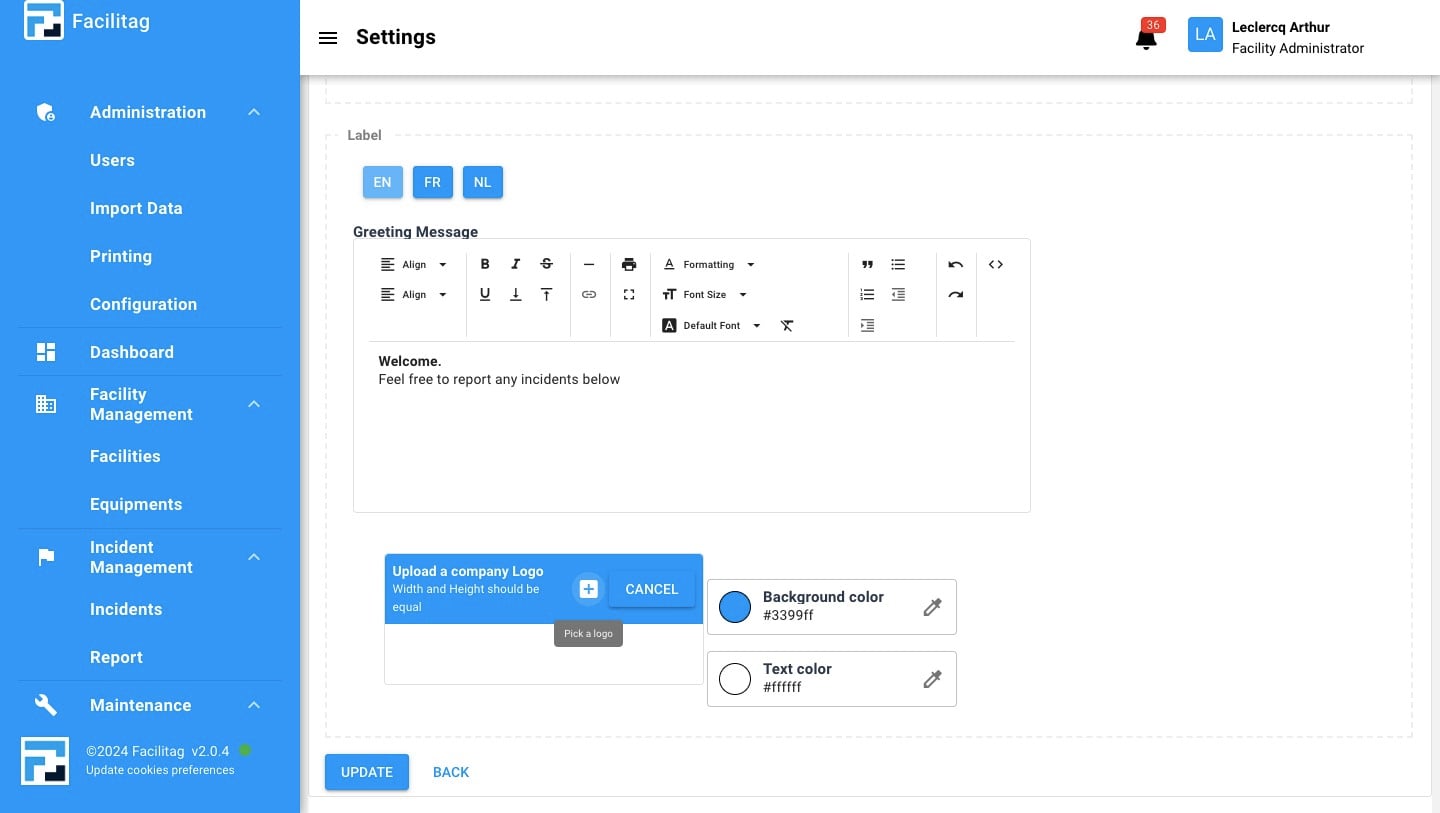This screenshot has width=1440, height=813.
Task: Apply italic formatting
Action: (x=515, y=264)
